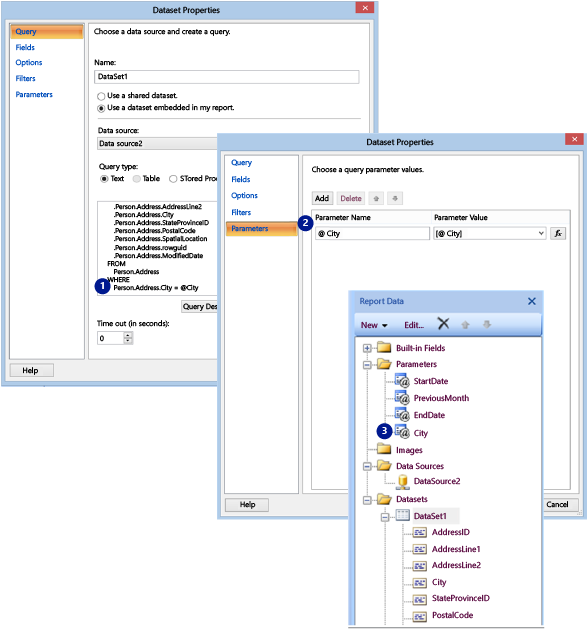Click the Data Sources folder icon
This screenshot has height=638, width=587.
384,465
